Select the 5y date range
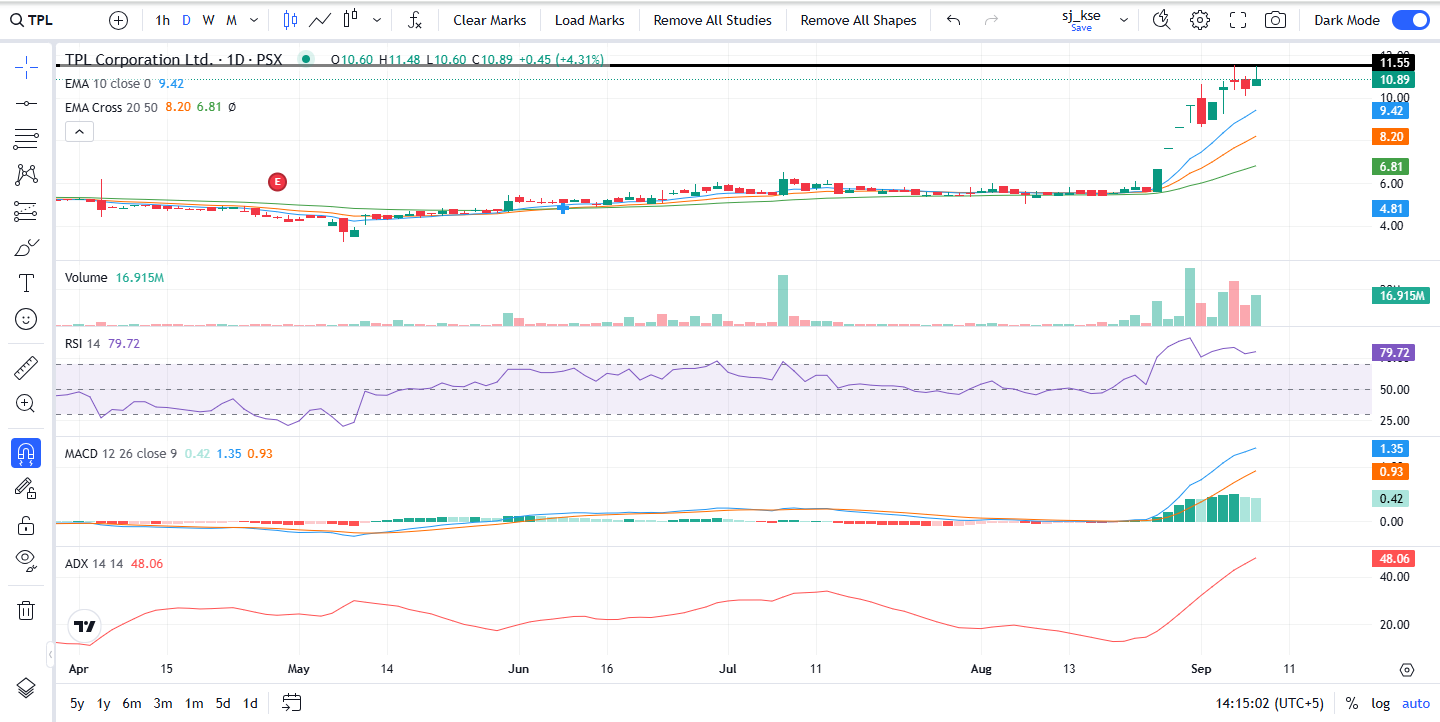The width and height of the screenshot is (1440, 722). pyautogui.click(x=77, y=703)
